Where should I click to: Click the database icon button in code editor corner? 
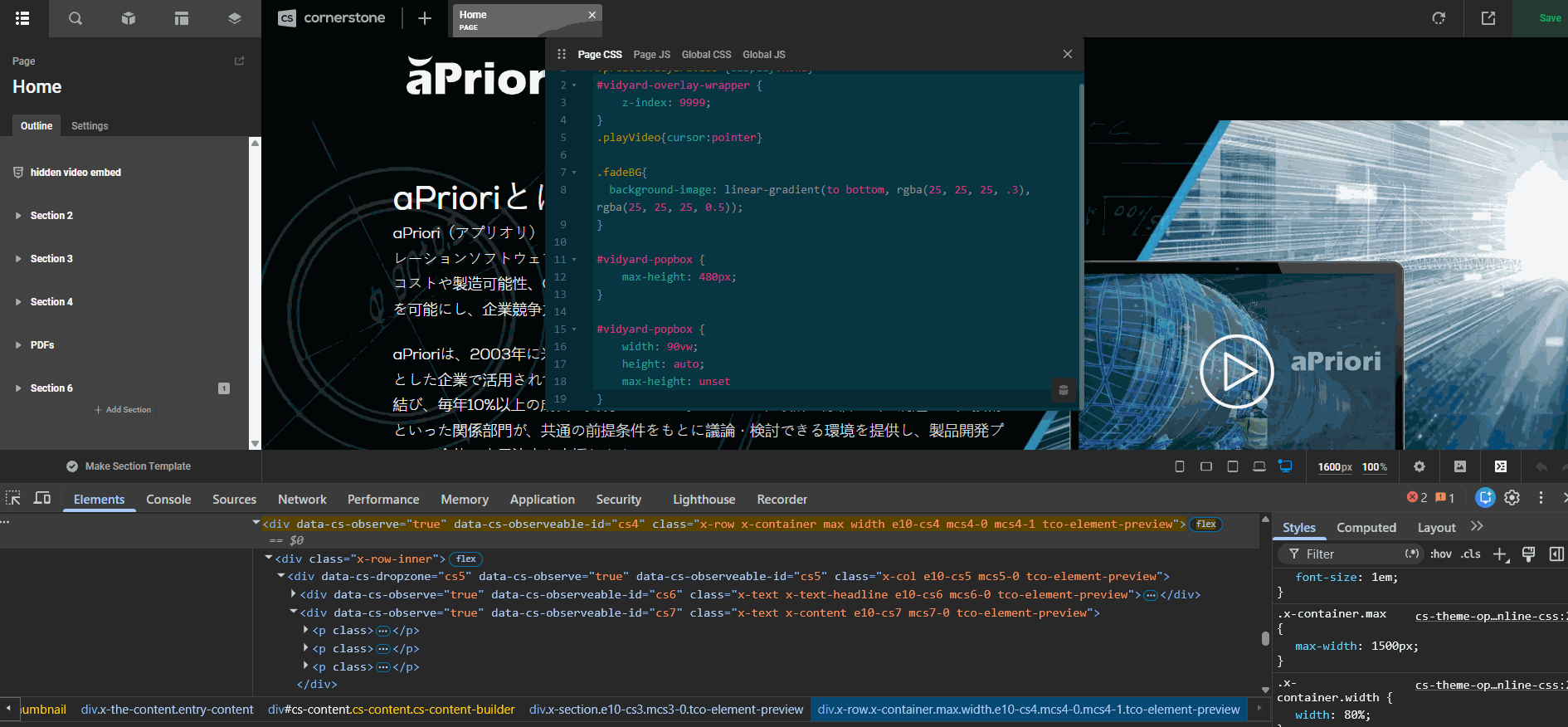pos(1063,390)
